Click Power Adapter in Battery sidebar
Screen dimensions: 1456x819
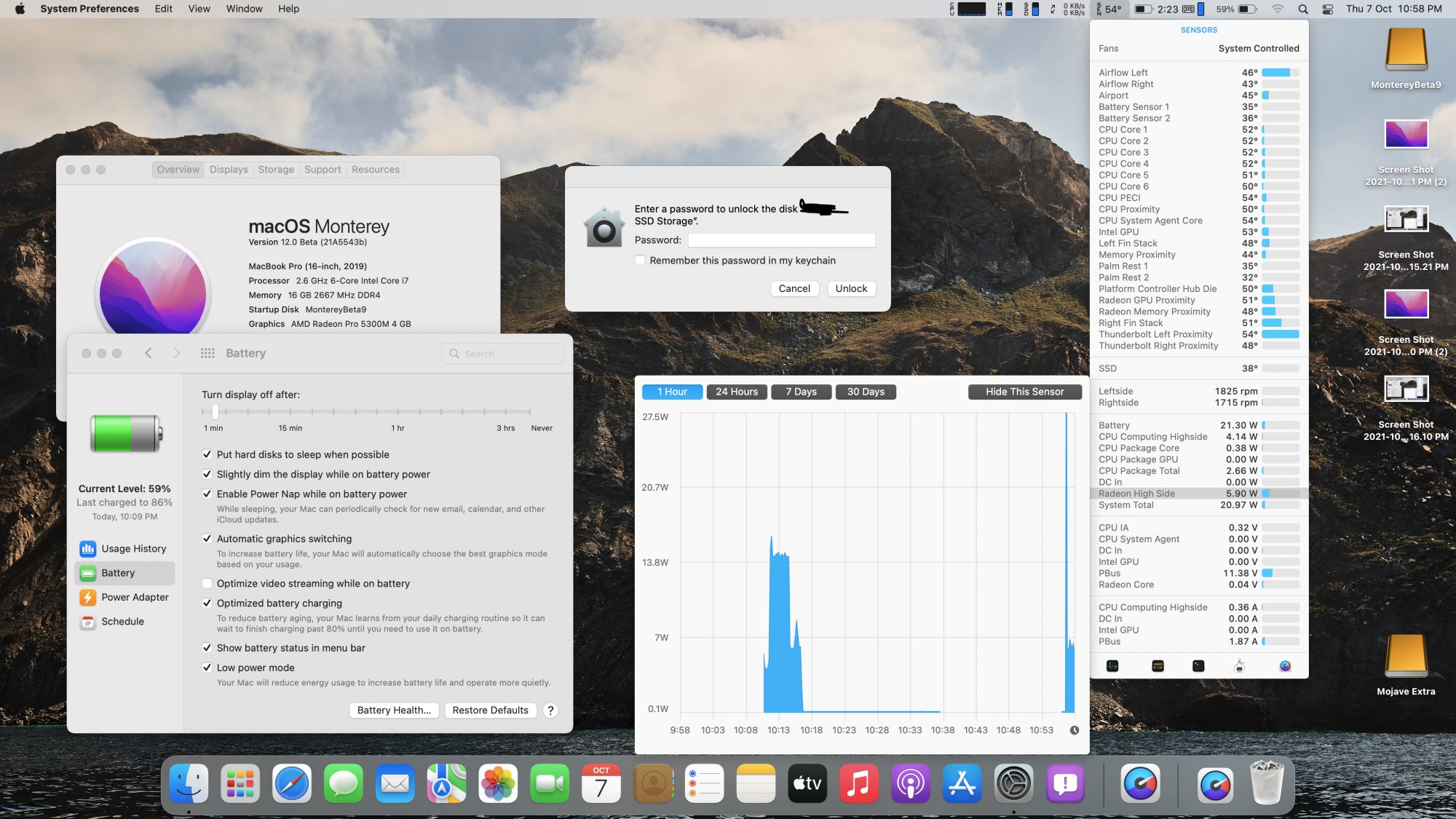135,597
